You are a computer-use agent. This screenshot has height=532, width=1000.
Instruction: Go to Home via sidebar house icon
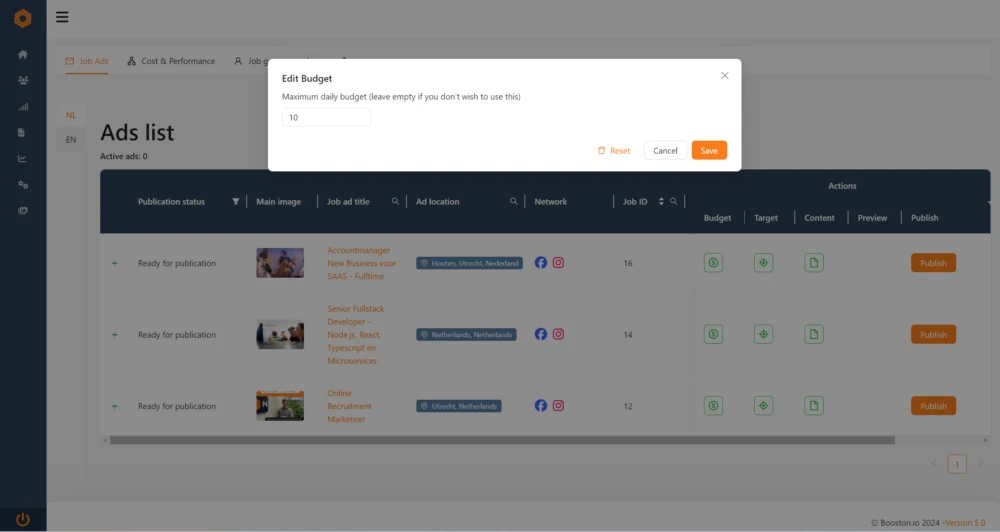(x=23, y=55)
